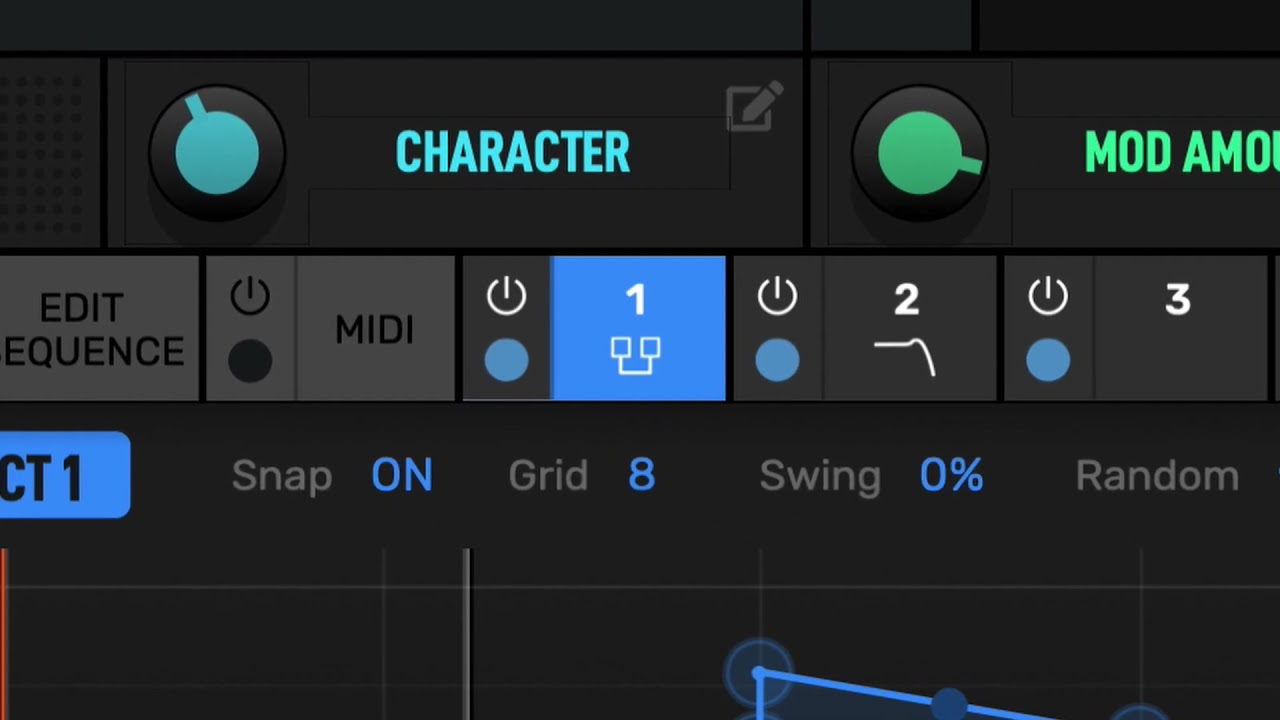Click the EDIT SEQUENCE button
The height and width of the screenshot is (720, 1280).
point(99,328)
